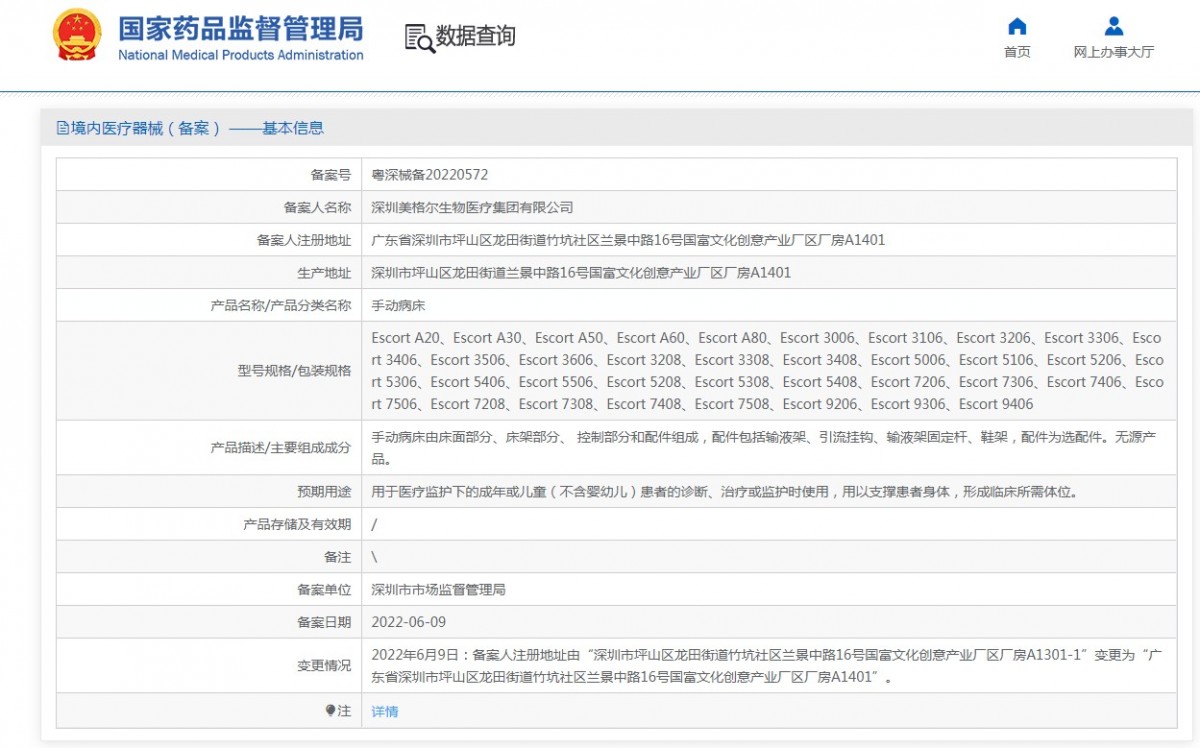Click the 备案人名称 label
The image size is (1200, 748).
pyautogui.click(x=318, y=208)
